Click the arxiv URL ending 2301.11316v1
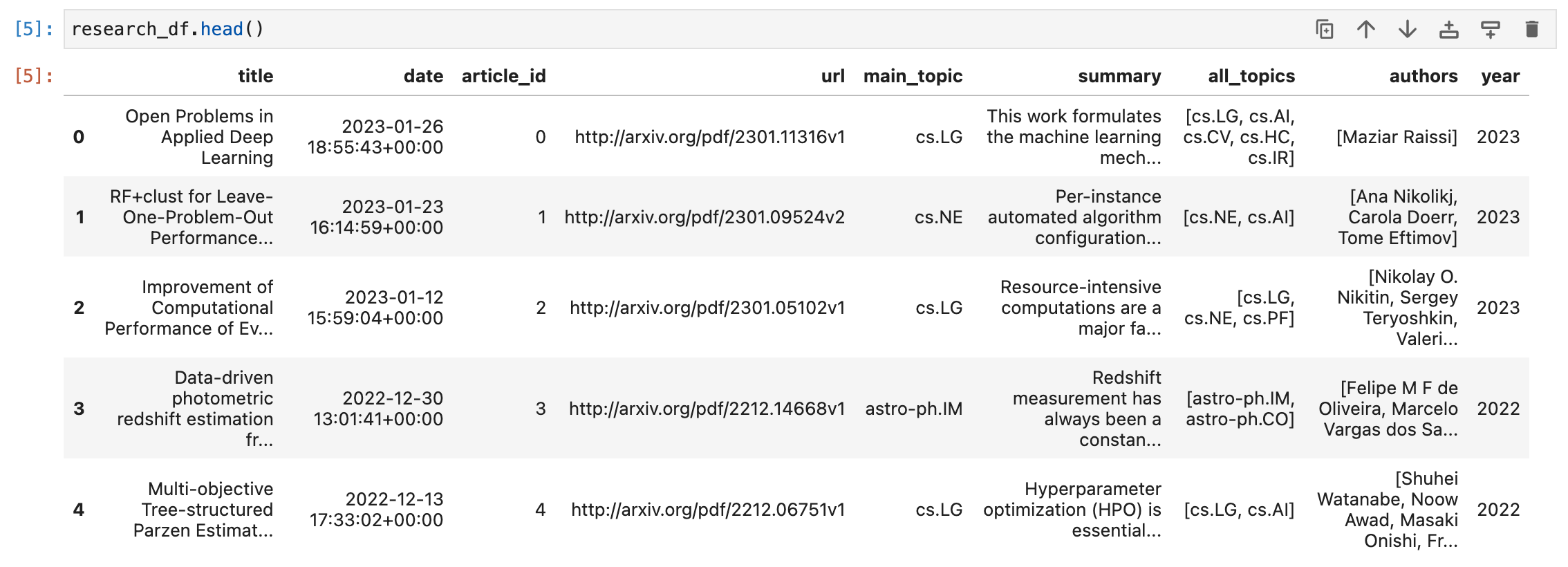Screen dimensions: 1568x567 (709, 137)
